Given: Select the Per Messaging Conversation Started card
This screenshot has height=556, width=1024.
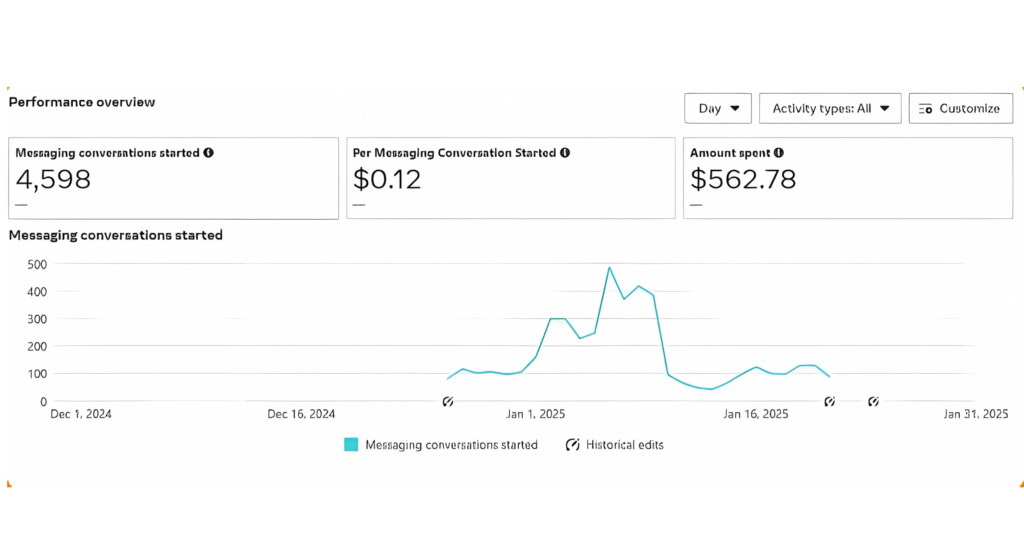Looking at the screenshot, I should [x=510, y=178].
